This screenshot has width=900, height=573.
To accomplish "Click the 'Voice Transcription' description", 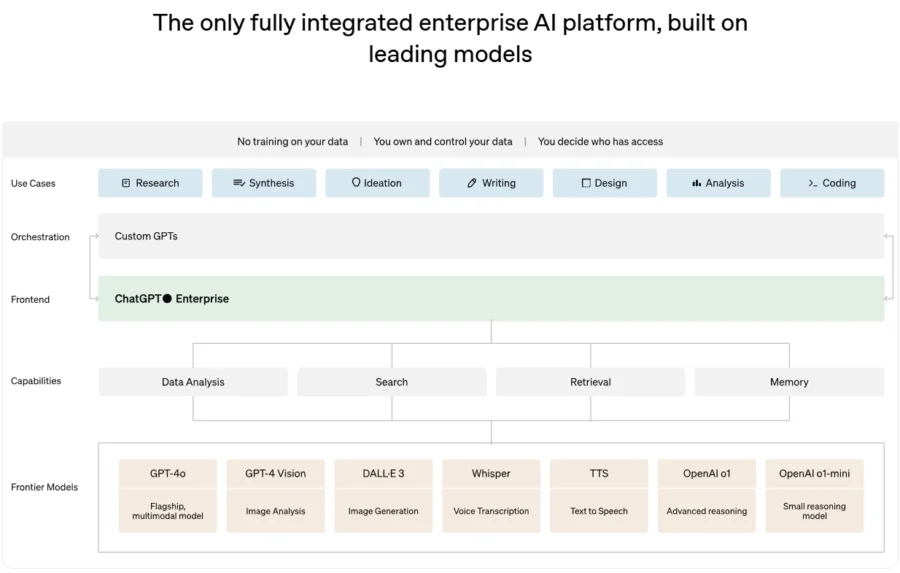I will pyautogui.click(x=491, y=511).
